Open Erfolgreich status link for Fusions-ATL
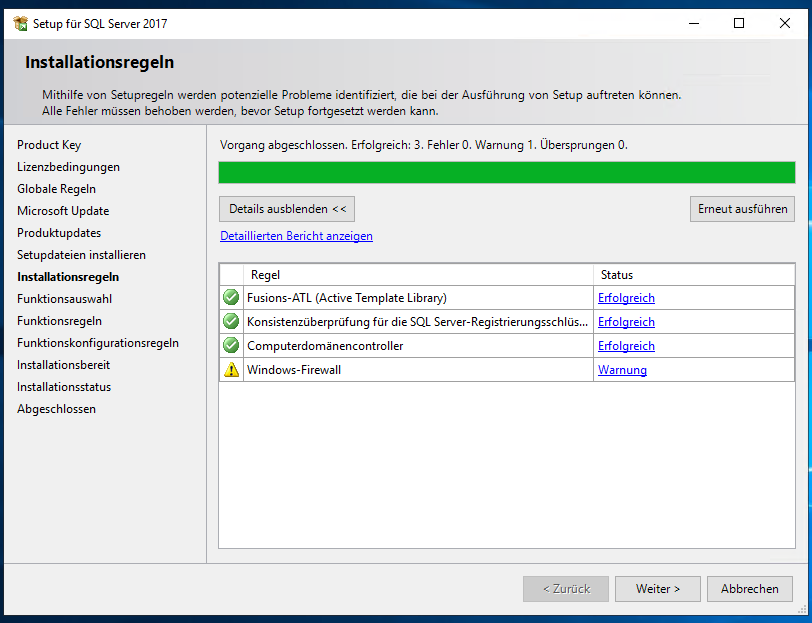This screenshot has height=623, width=812. click(x=626, y=298)
